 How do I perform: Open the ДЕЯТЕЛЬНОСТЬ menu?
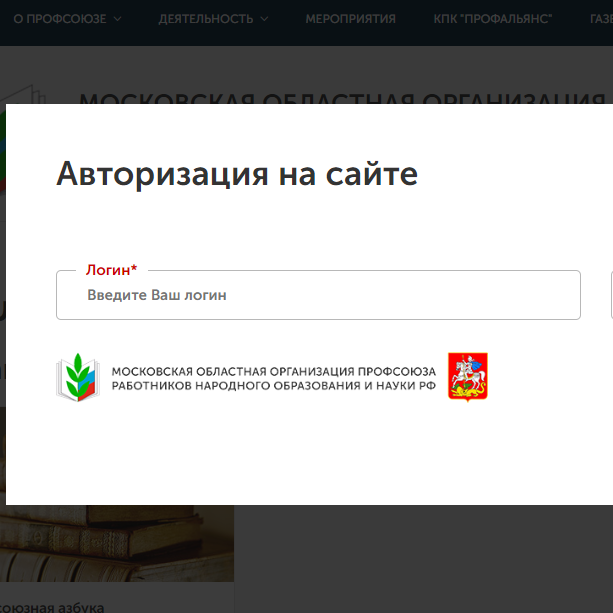pos(206,19)
